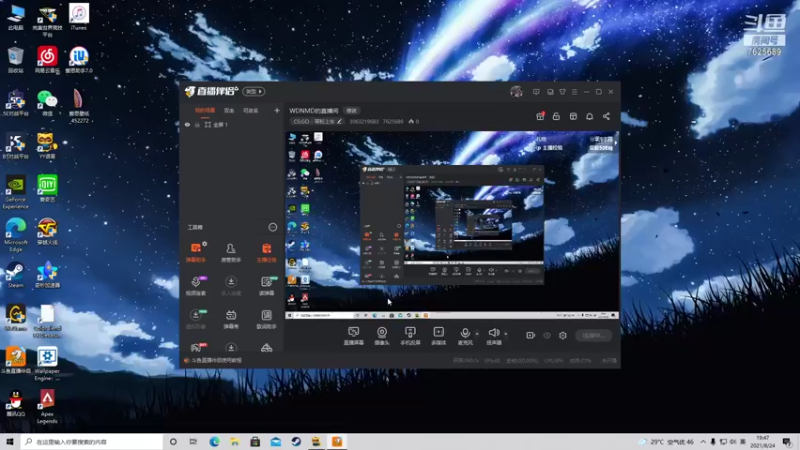Toggle visibility eye of 全屏1 source
Viewport: 800px width, 450px height.
click(x=187, y=124)
